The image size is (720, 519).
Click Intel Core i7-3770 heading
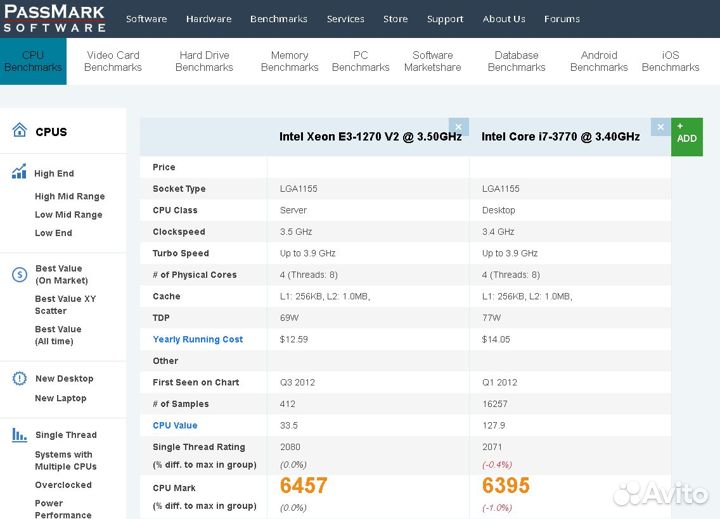[x=560, y=137]
